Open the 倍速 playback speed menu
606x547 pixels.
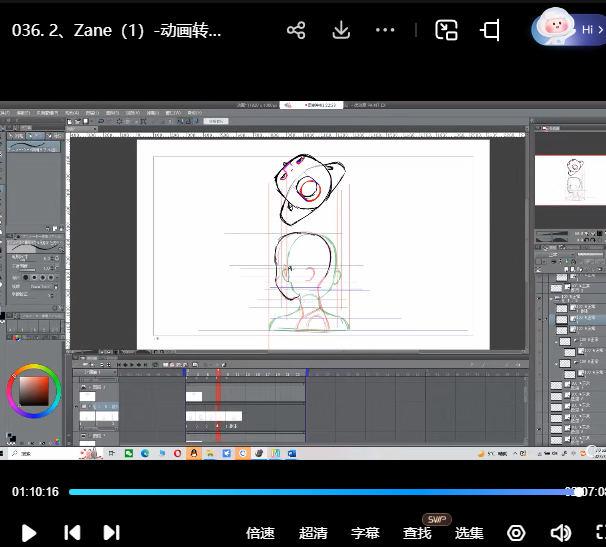point(261,533)
